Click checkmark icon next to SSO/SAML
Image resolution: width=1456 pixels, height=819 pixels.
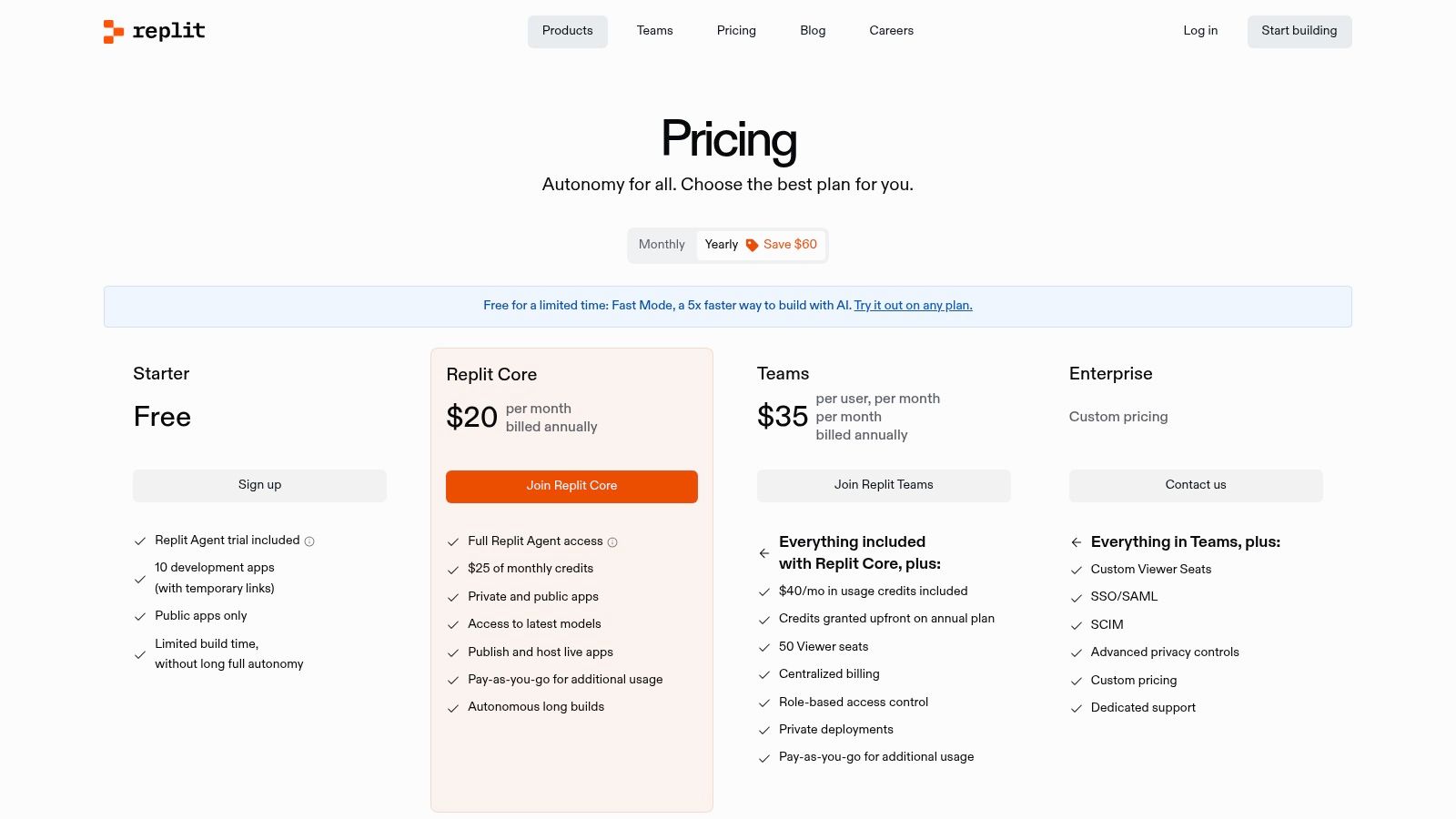coord(1077,598)
